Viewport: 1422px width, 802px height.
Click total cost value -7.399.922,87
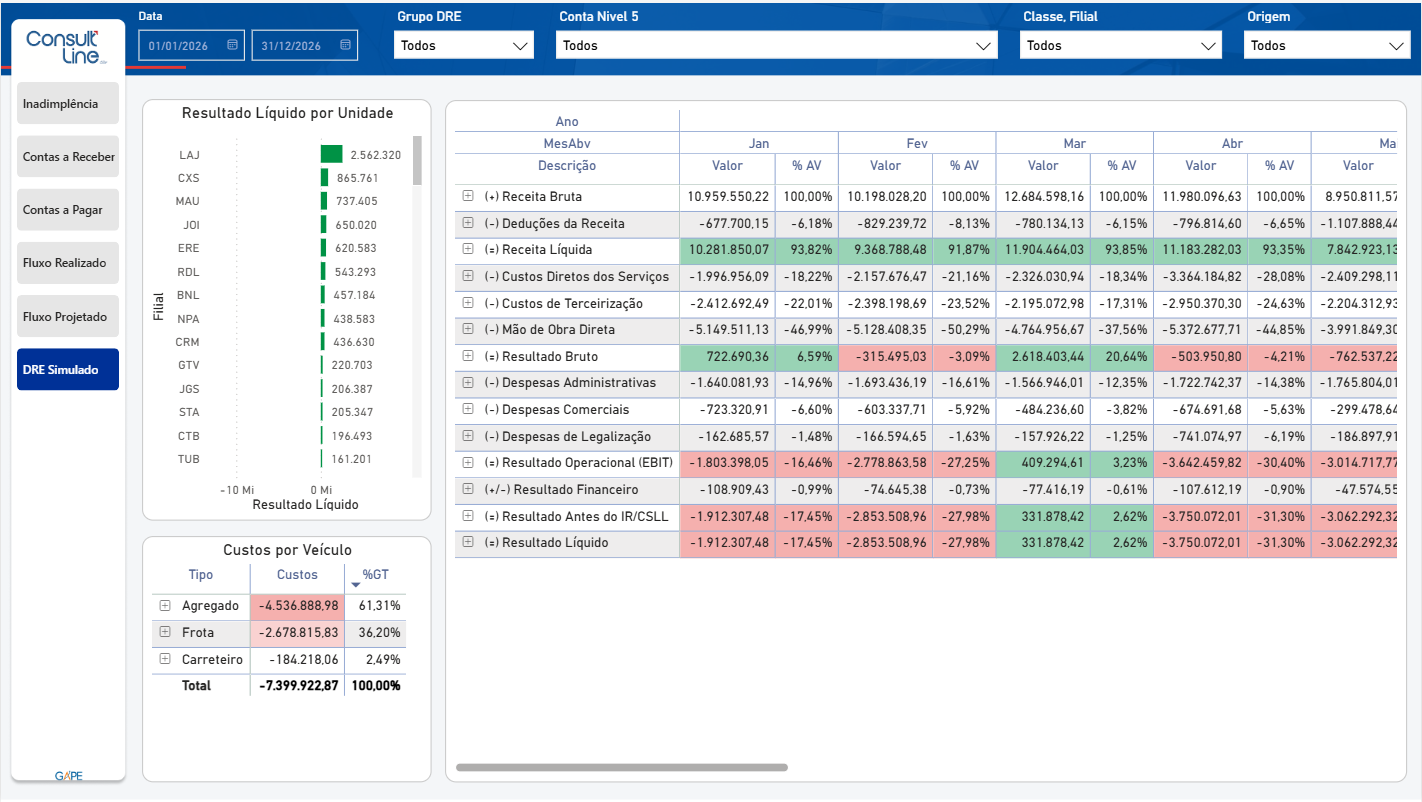click(x=299, y=686)
